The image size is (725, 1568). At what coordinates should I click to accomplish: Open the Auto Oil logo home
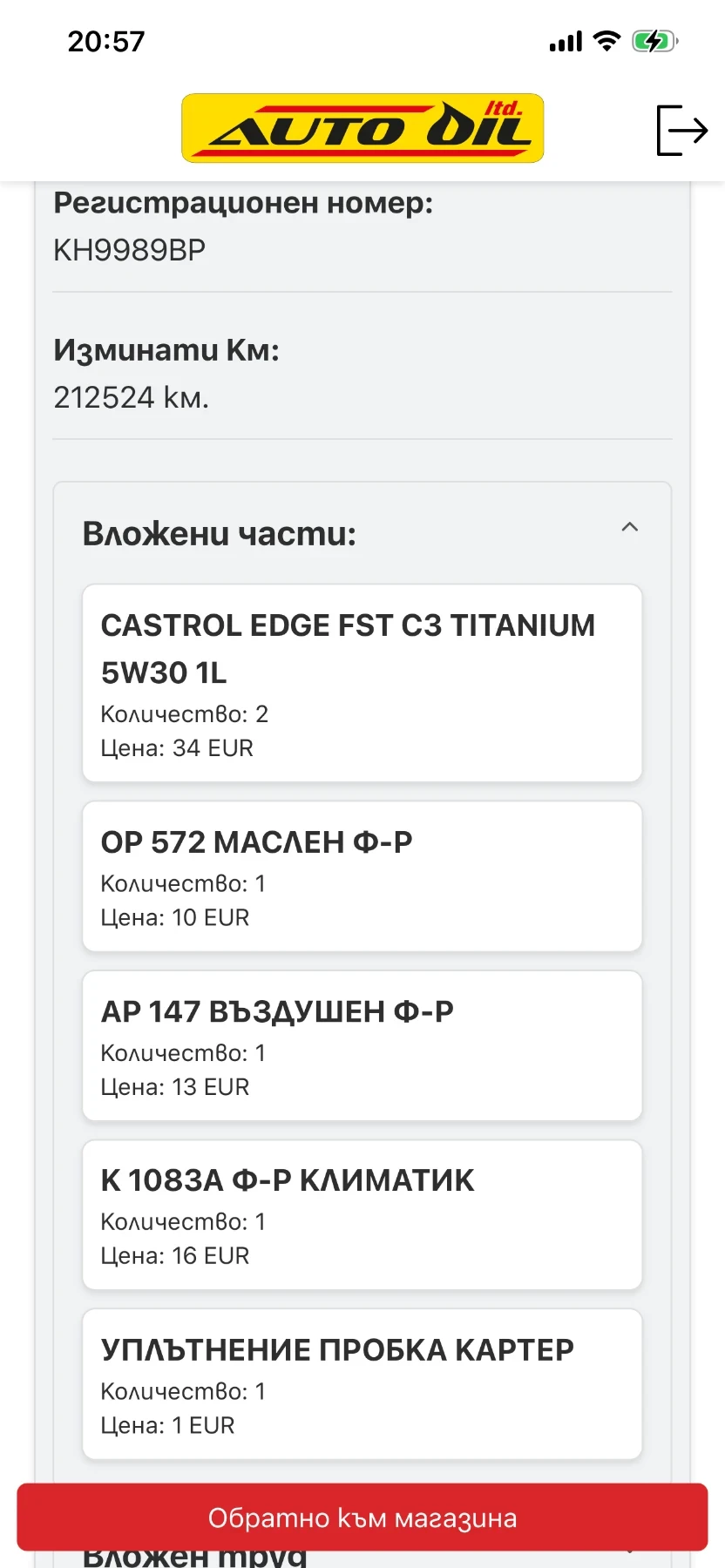click(362, 128)
